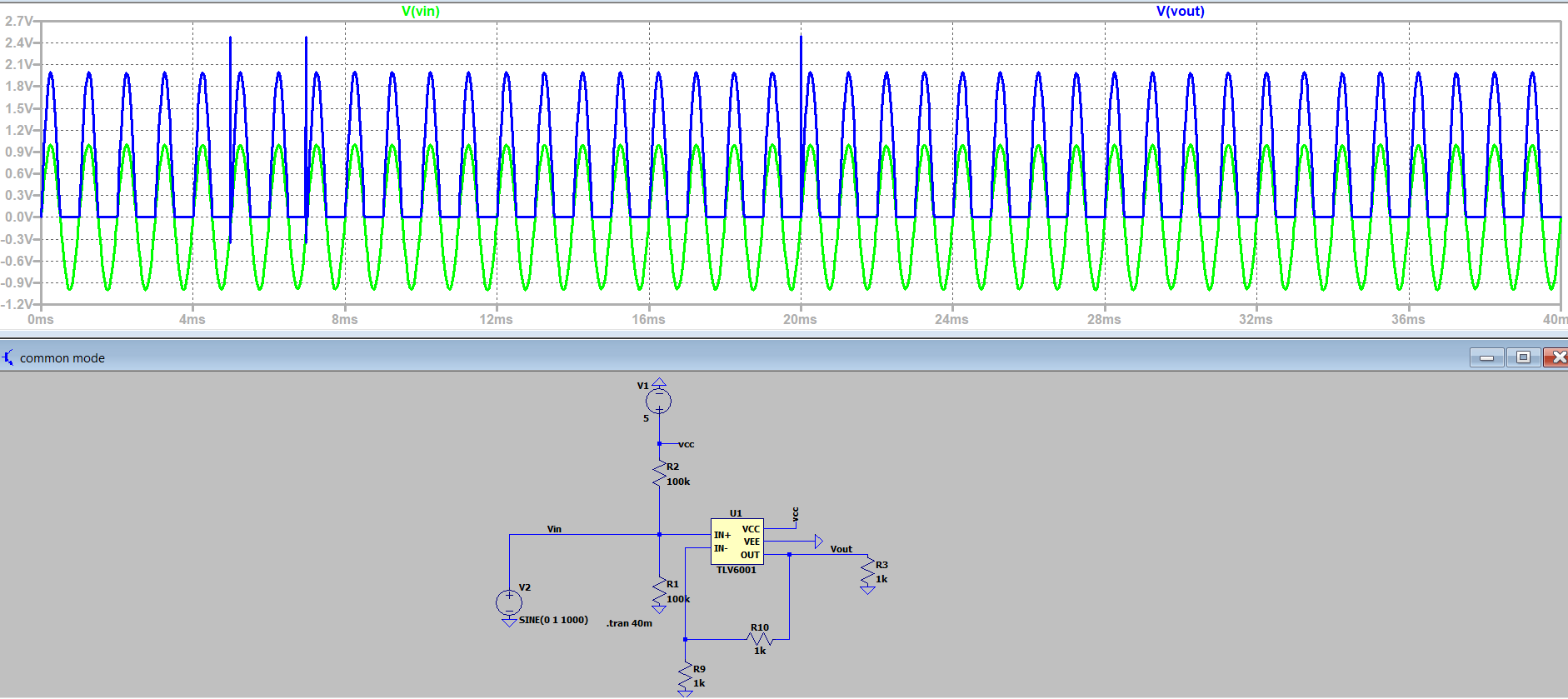This screenshot has height=699, width=1568.
Task: Click the V2 sine source symbol
Action: pyautogui.click(x=509, y=602)
